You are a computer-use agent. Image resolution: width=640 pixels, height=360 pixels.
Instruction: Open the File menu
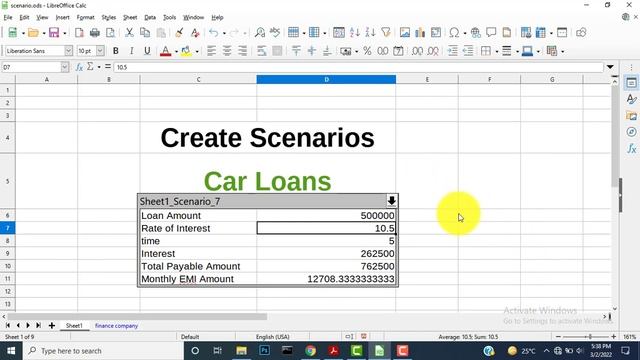[x=8, y=18]
